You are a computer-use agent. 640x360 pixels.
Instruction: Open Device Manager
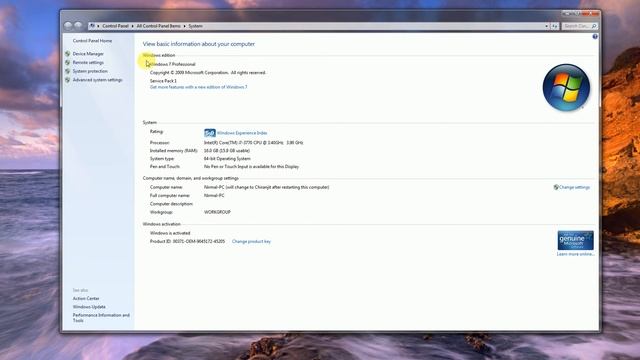coord(88,54)
